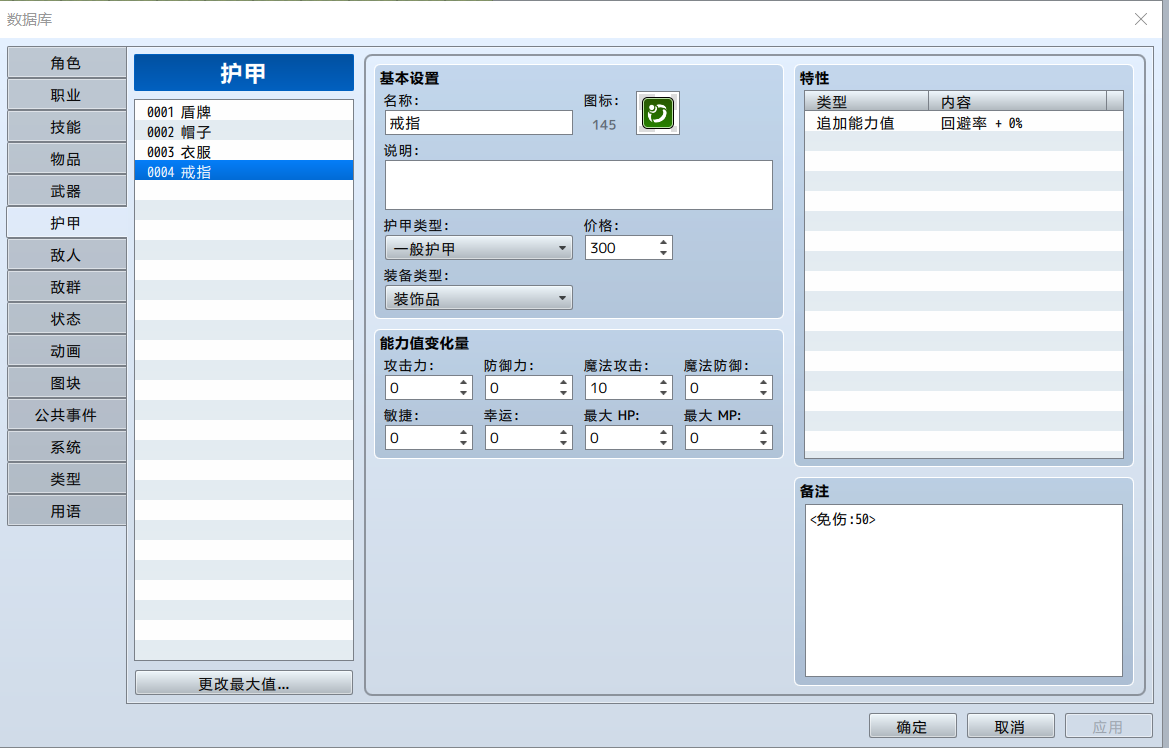
Task: Expand the 护甲类型 dropdown
Action: click(x=479, y=248)
